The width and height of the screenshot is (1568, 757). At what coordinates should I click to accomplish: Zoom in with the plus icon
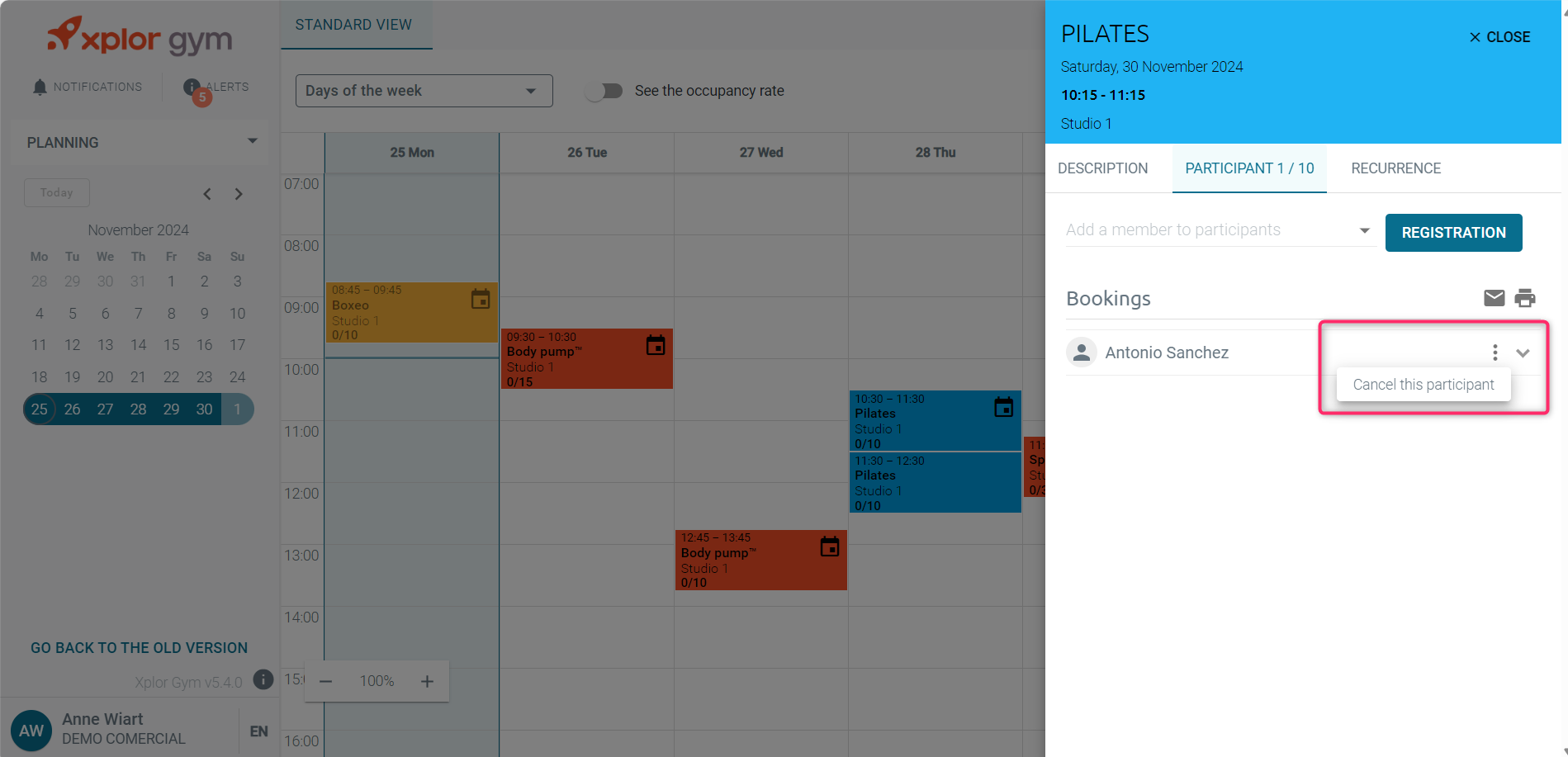[x=427, y=681]
